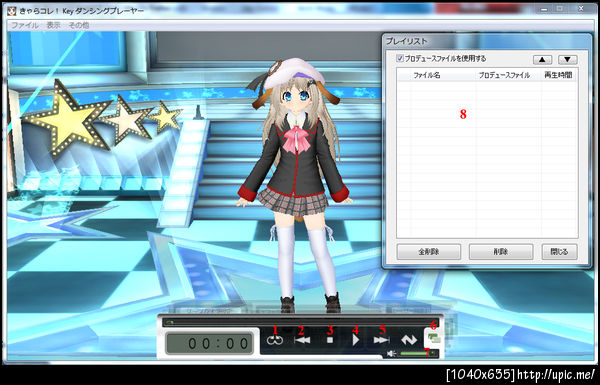Adjust the green volume slider
This screenshot has height=385, width=600.
click(x=417, y=354)
